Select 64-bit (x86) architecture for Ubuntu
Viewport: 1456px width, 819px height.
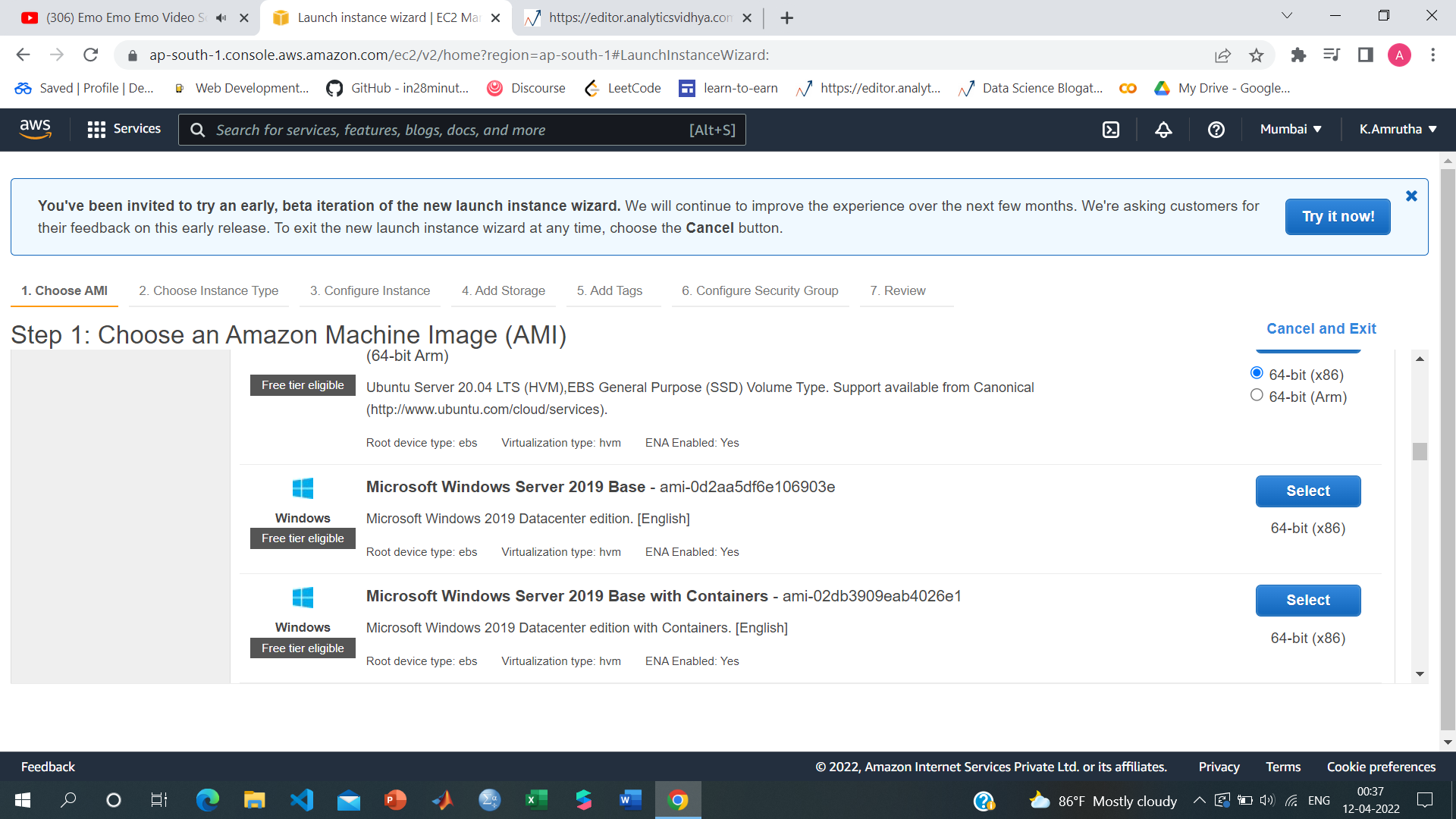(1257, 373)
